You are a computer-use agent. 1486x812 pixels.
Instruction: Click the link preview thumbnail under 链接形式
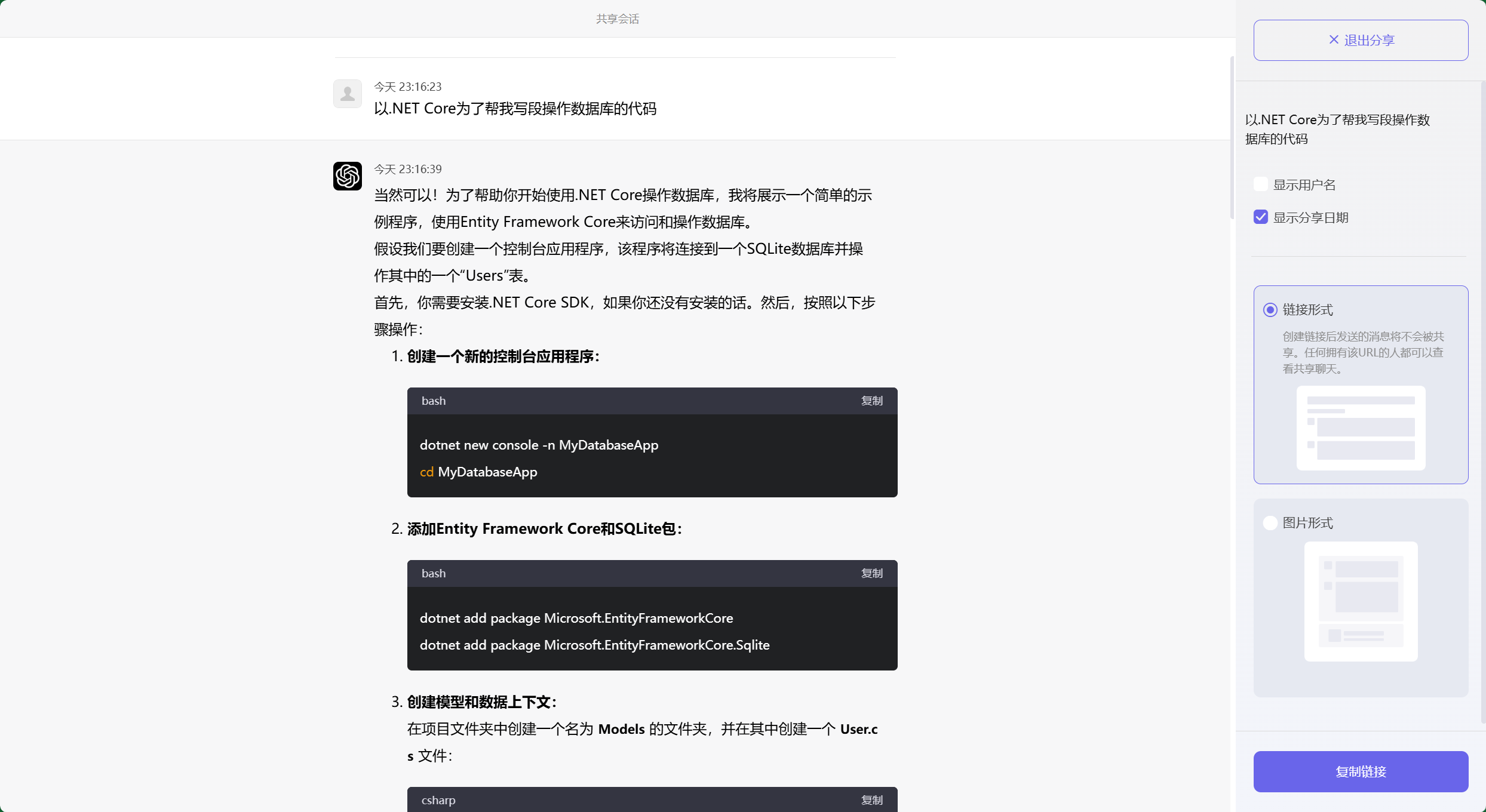click(1360, 429)
